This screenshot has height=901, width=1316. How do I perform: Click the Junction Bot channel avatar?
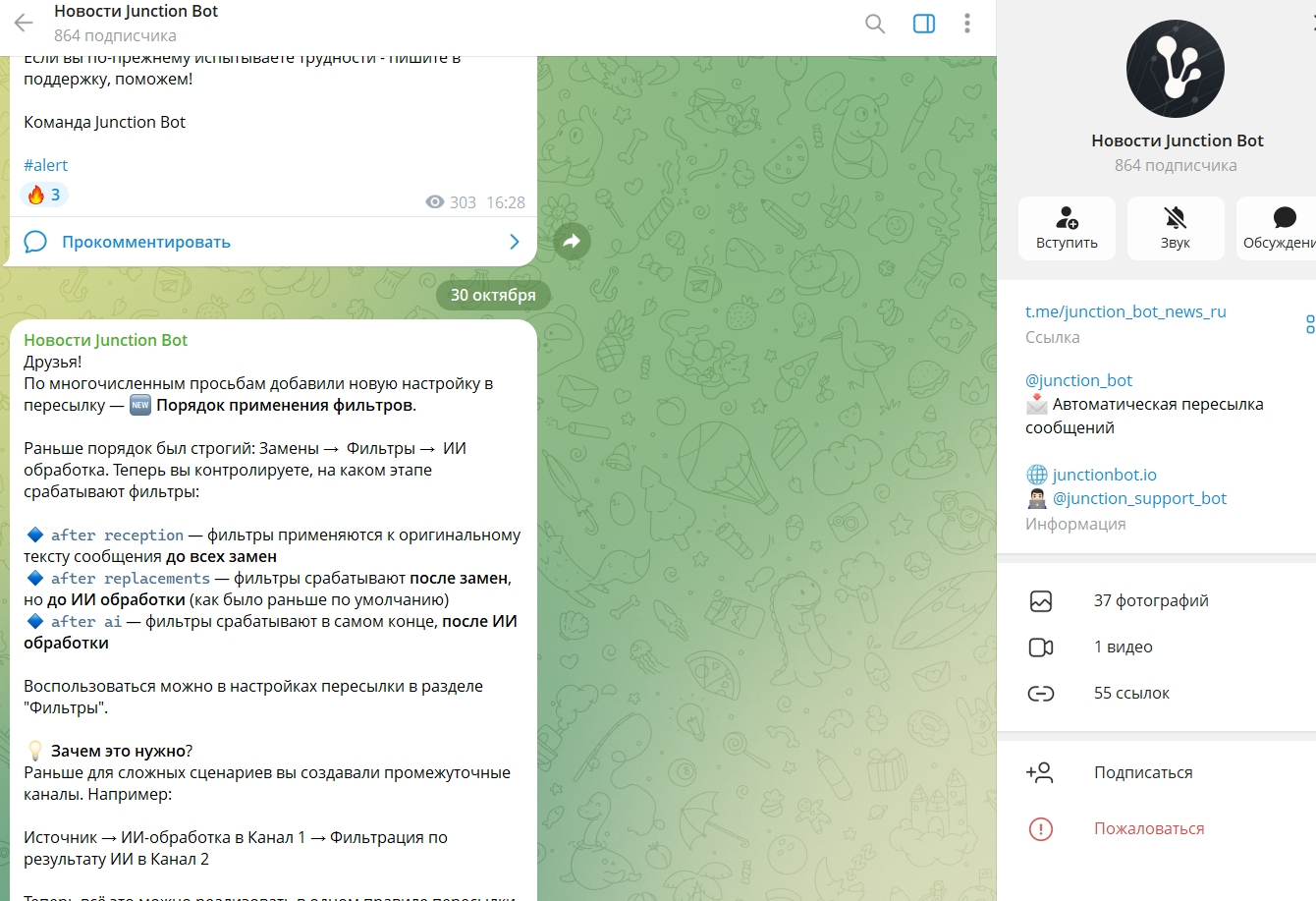tap(1176, 68)
